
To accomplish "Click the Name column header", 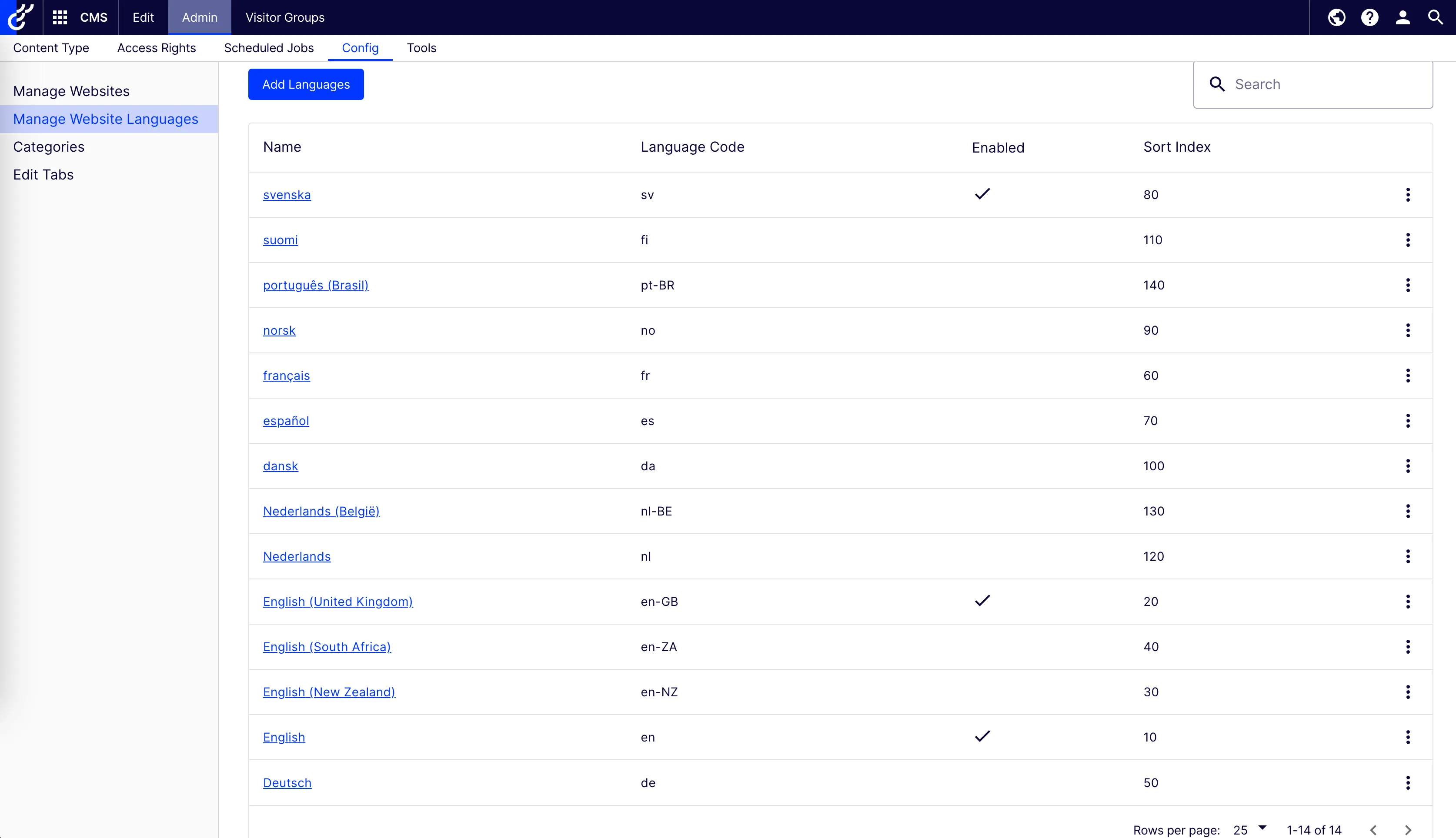I will coord(282,147).
